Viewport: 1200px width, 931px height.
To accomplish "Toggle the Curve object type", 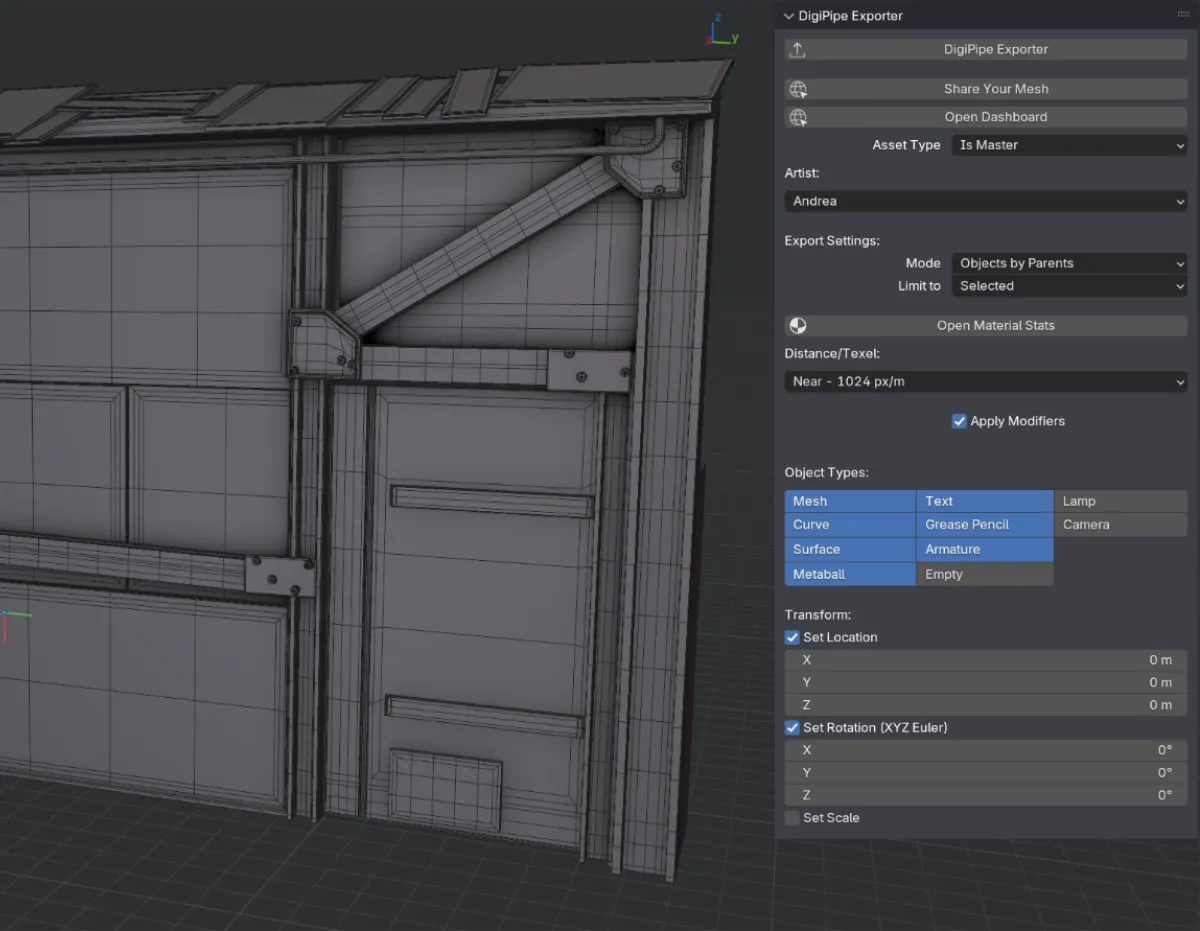I will (x=850, y=525).
